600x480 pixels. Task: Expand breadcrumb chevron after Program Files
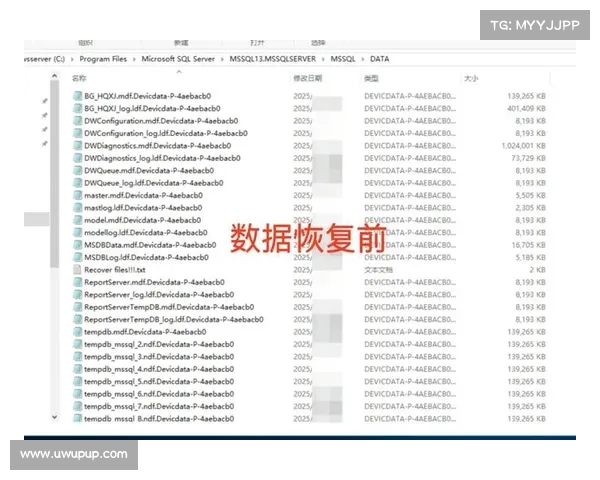point(134,59)
